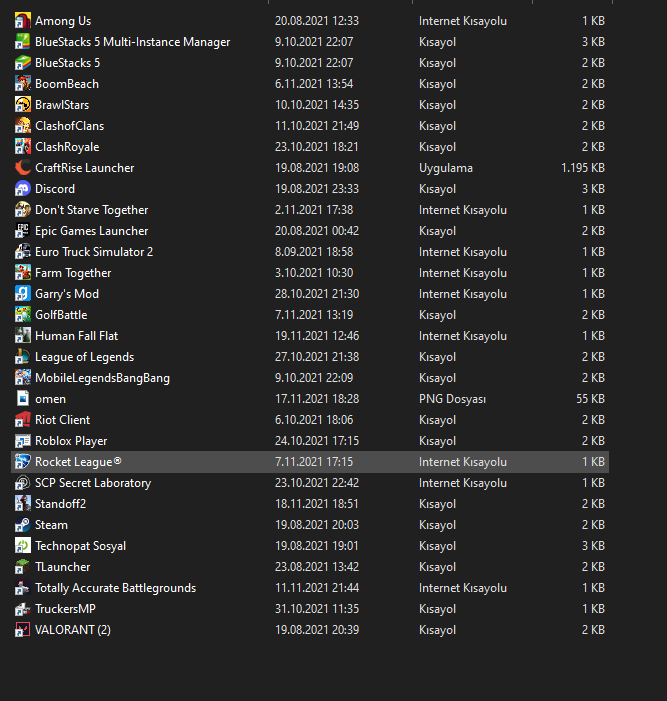Click the SCP Secret Laboratory icon
Viewport: 667px width, 701px height.
click(23, 483)
